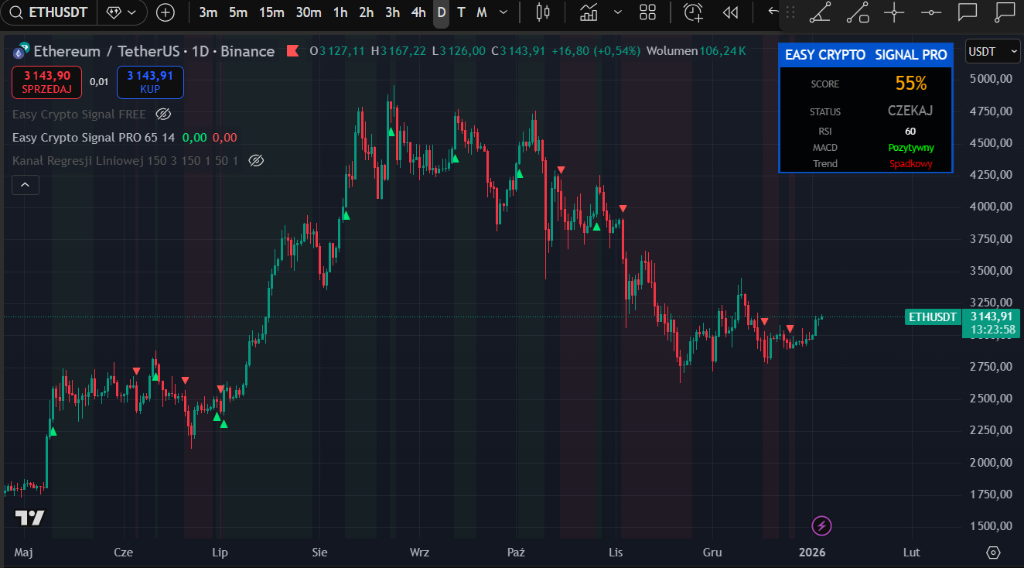This screenshot has height=568, width=1024.
Task: Click the 5 000,00 price axis label
Action: click(x=991, y=79)
